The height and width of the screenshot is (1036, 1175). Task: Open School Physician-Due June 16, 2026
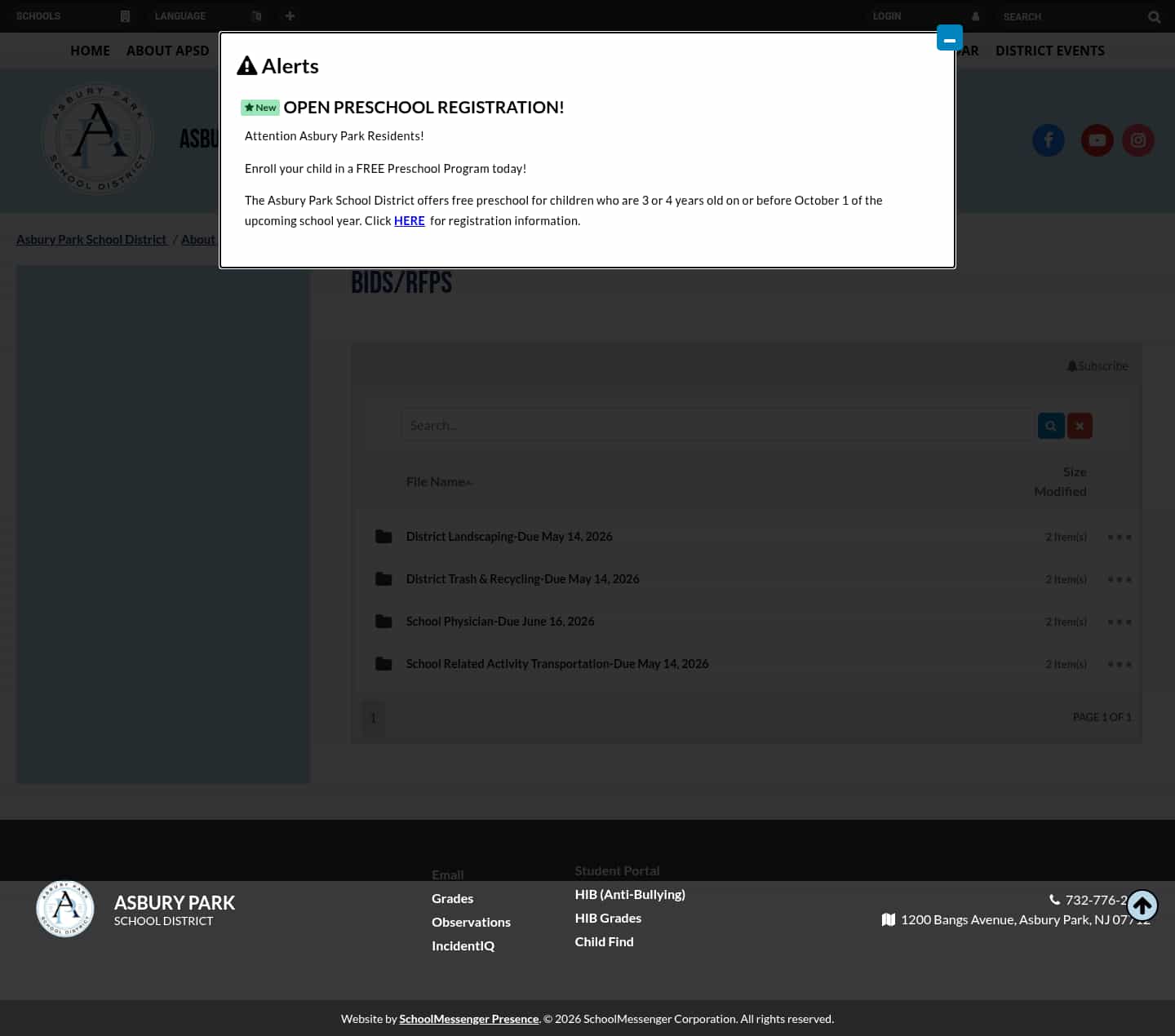tap(500, 622)
